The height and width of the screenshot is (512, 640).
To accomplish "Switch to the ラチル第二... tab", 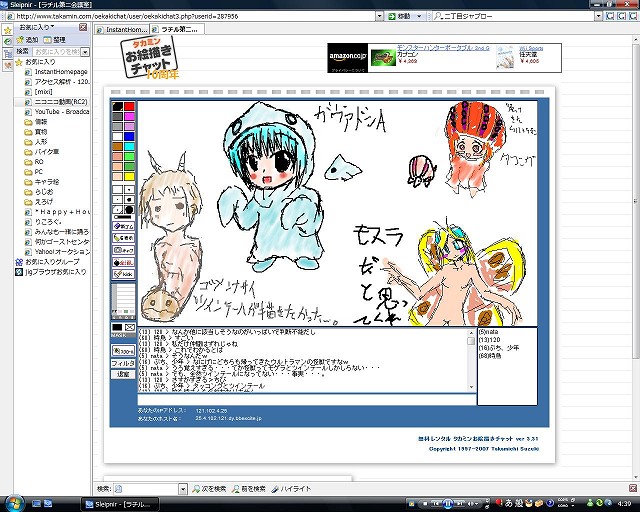I will pyautogui.click(x=177, y=29).
